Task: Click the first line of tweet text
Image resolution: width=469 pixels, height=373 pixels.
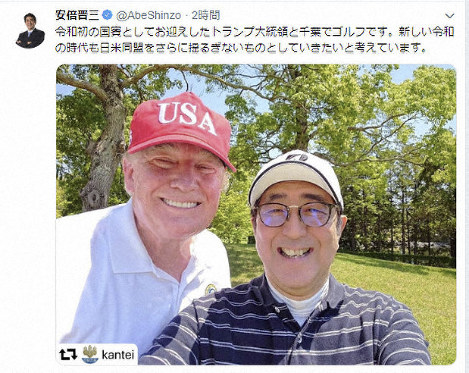Action: pos(254,32)
